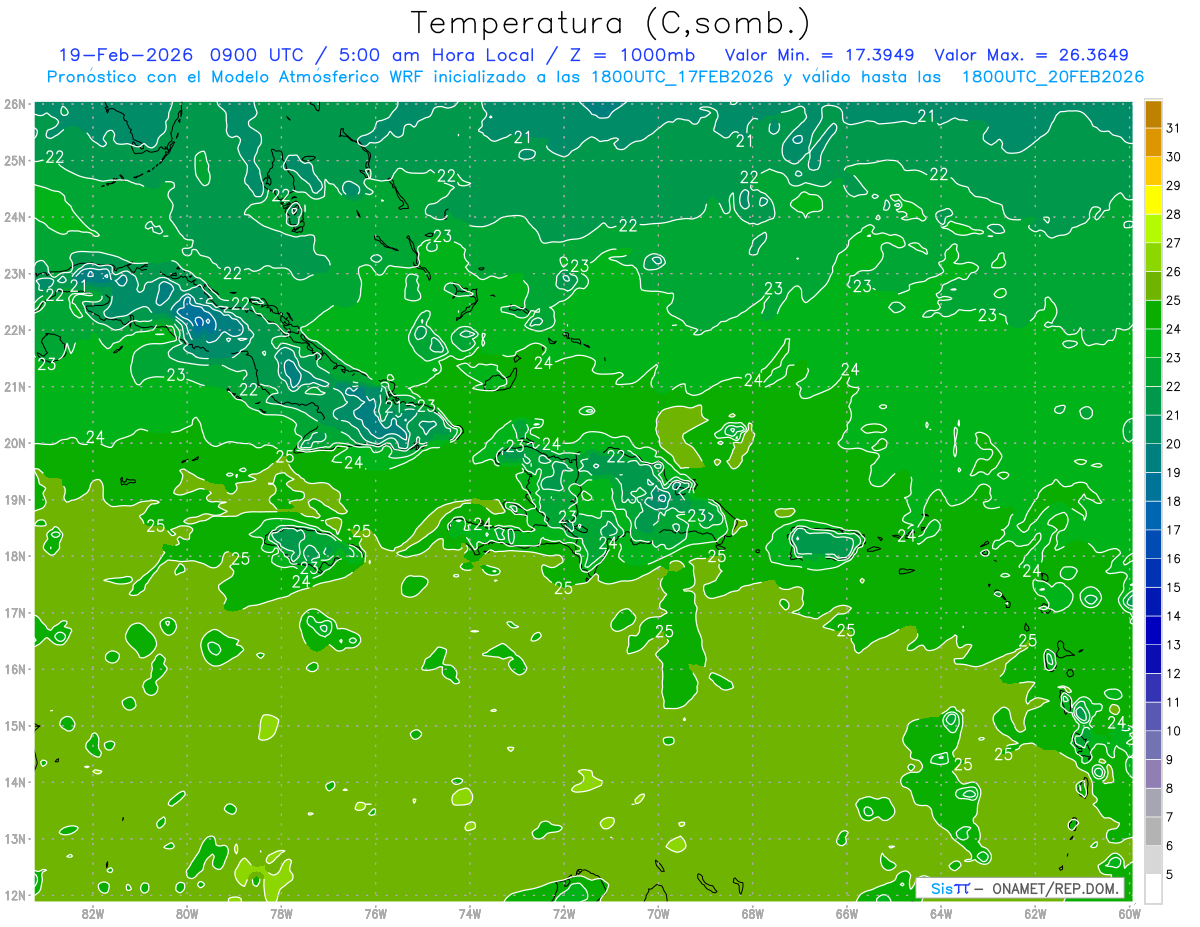Click the white swatch at the bottom of the colorbar

click(1153, 887)
